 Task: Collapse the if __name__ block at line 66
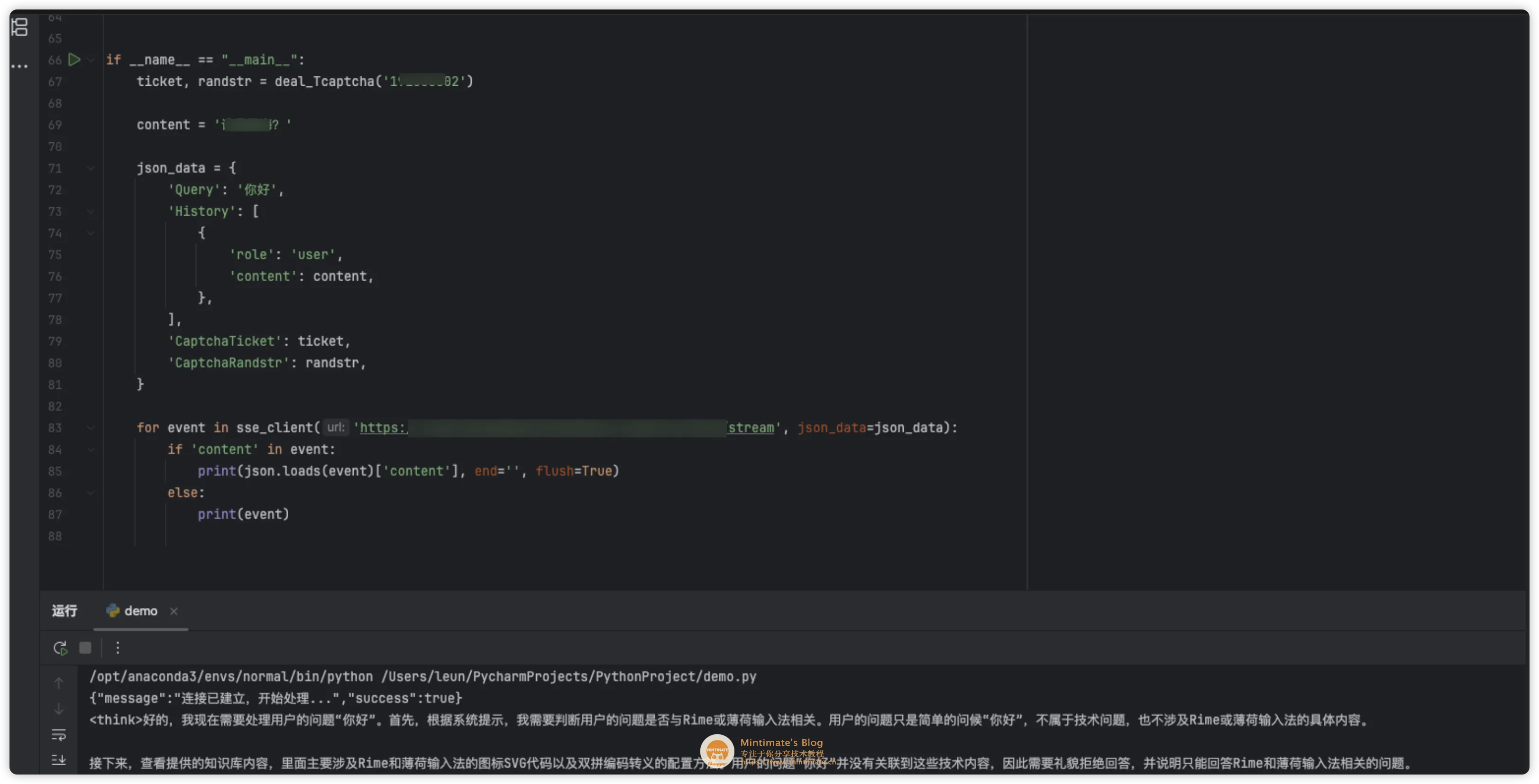click(x=91, y=60)
